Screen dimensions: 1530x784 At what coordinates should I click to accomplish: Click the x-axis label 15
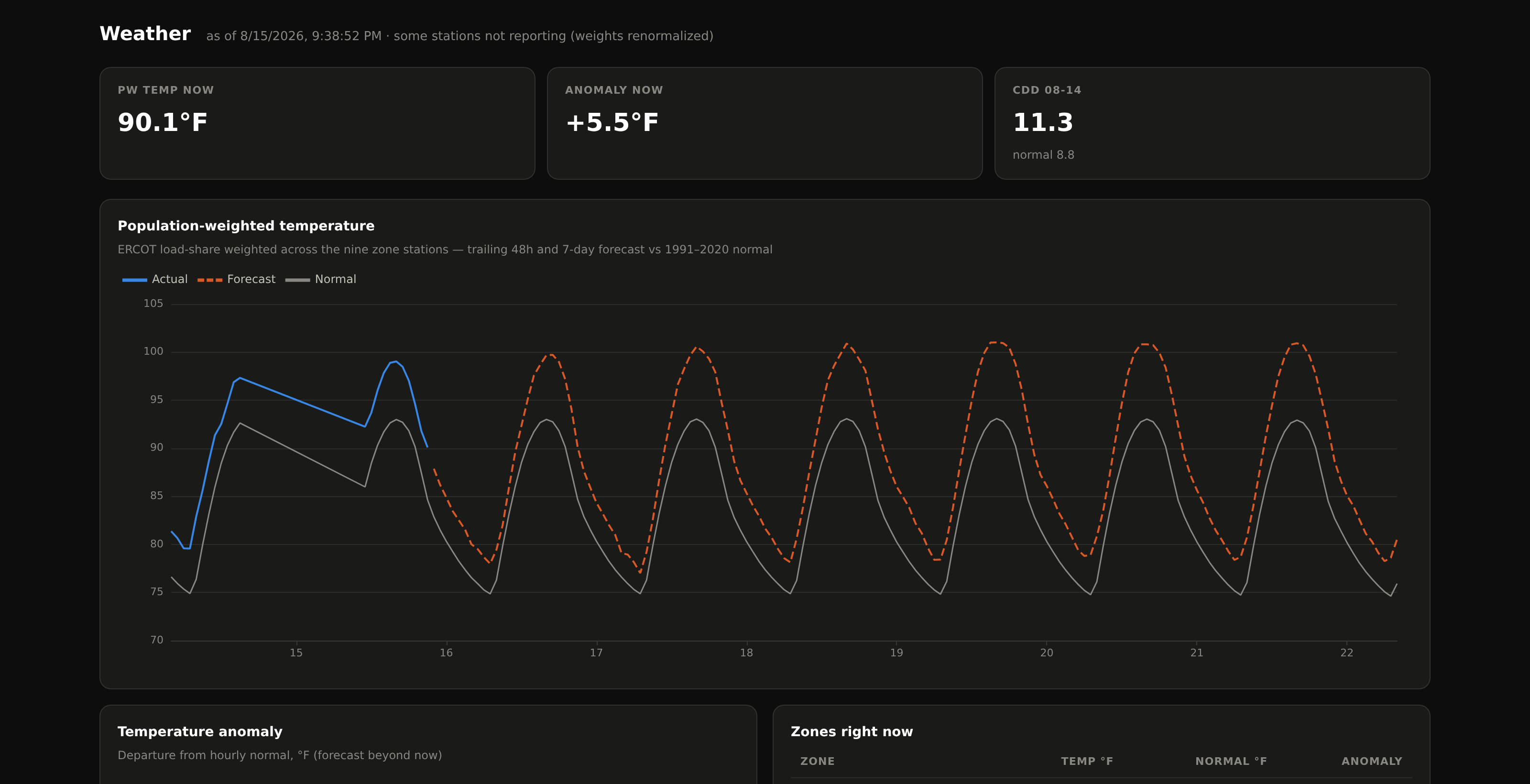click(296, 653)
